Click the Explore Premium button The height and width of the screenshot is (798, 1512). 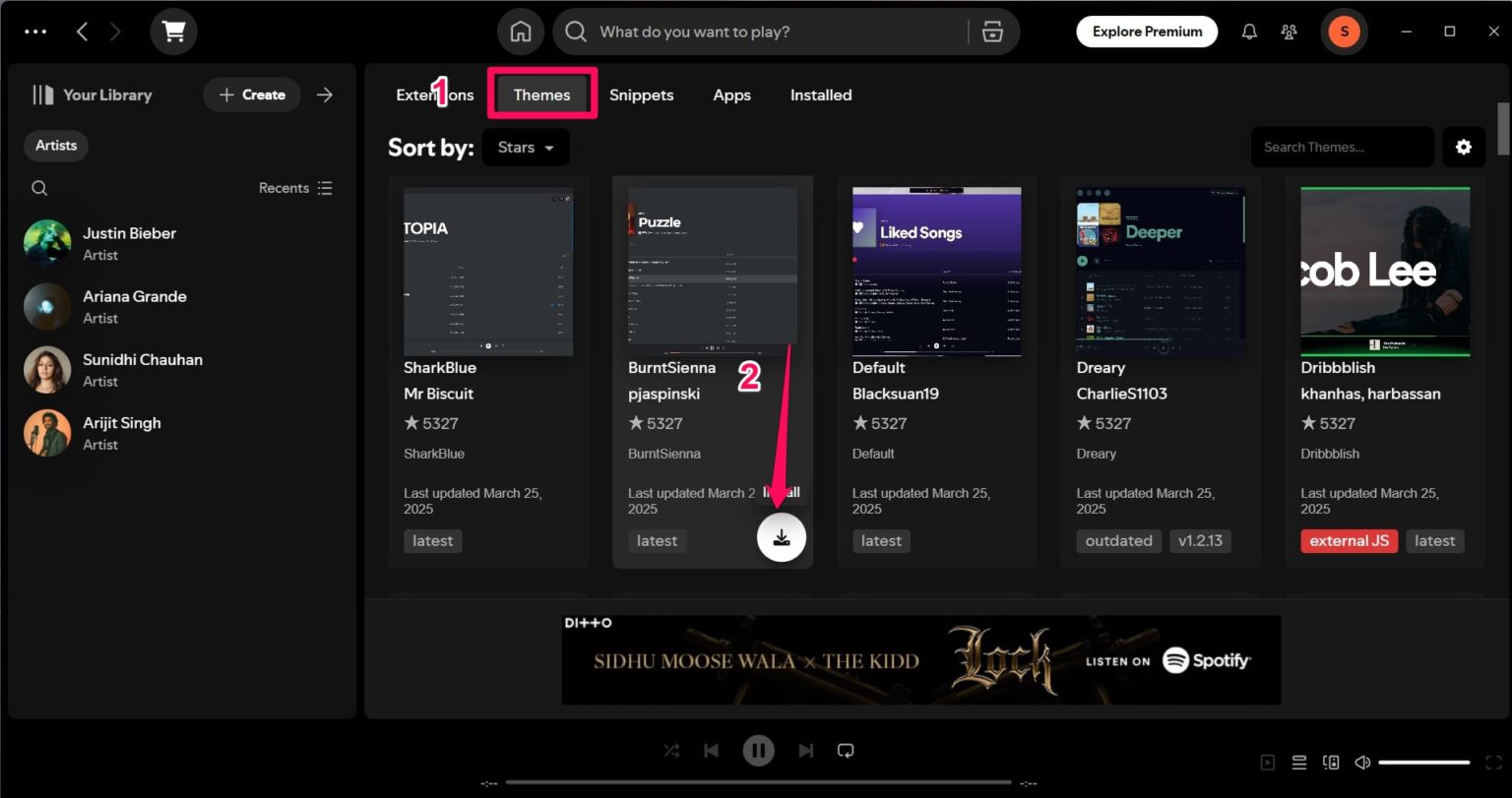pos(1147,31)
